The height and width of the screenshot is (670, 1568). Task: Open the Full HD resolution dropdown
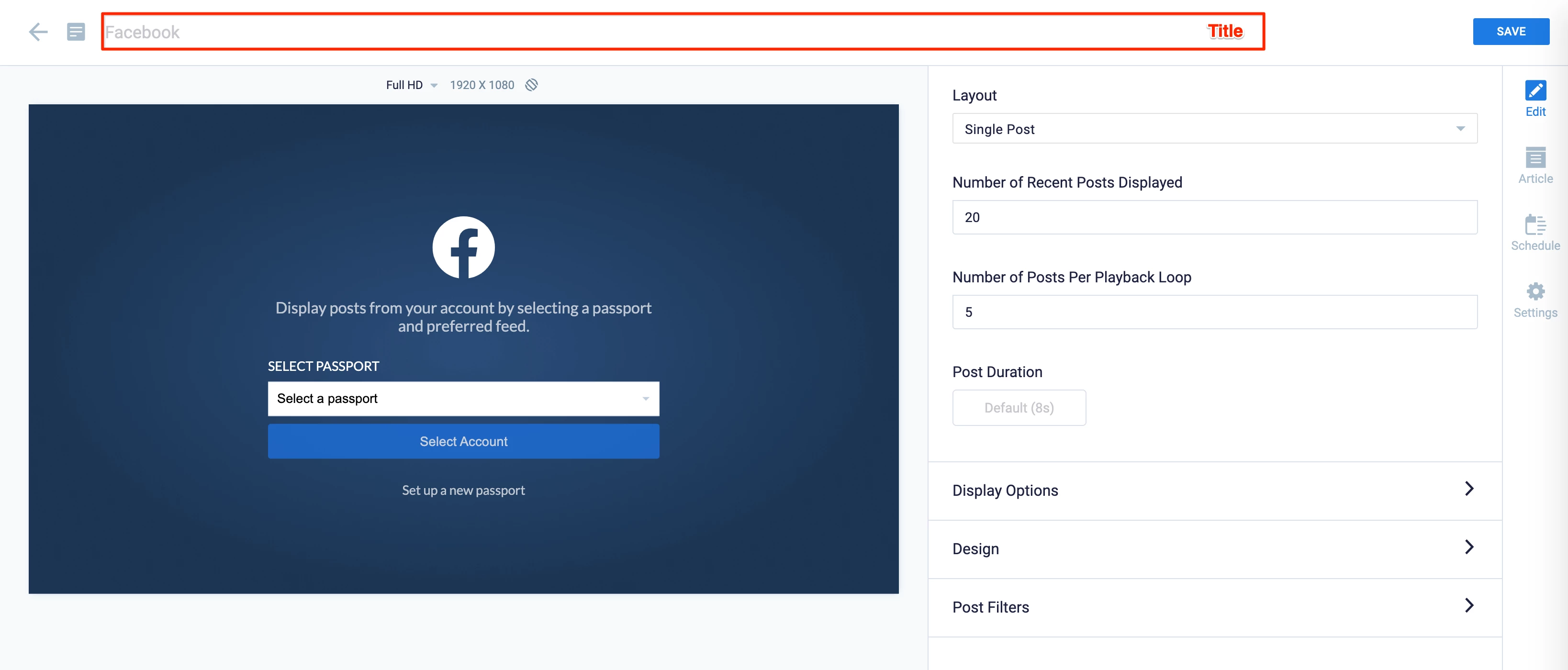point(412,85)
